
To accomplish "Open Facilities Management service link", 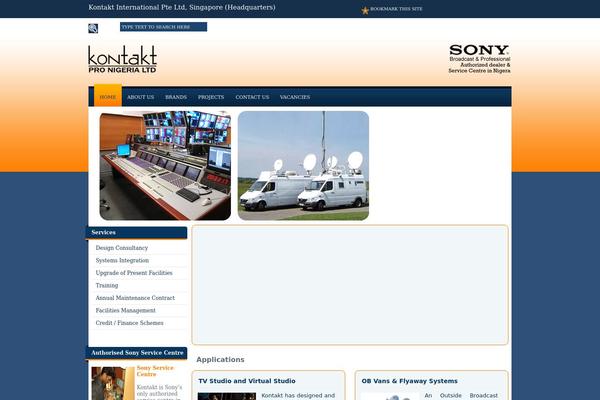I will pyautogui.click(x=126, y=310).
